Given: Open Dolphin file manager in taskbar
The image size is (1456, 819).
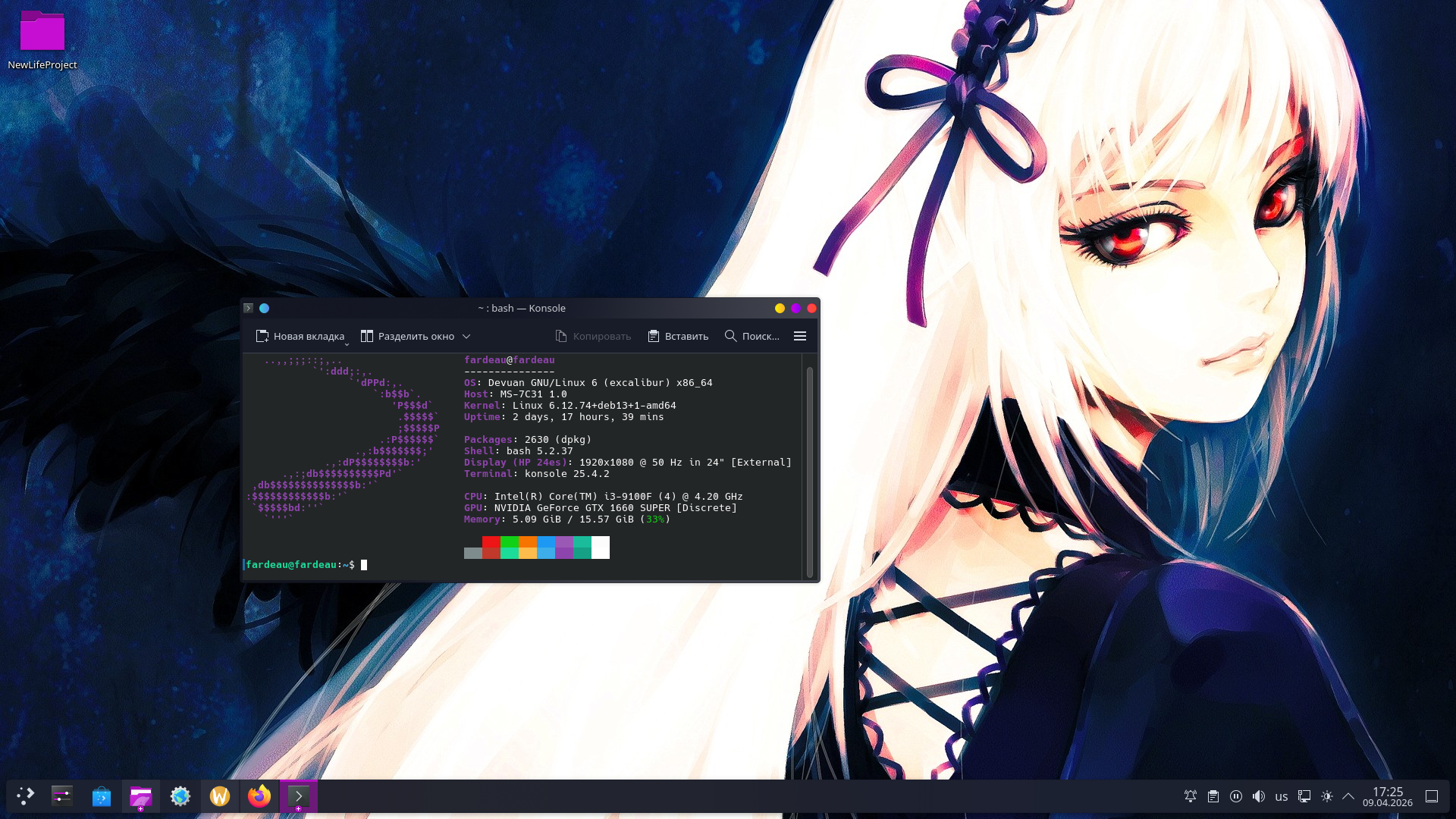Looking at the screenshot, I should [141, 796].
